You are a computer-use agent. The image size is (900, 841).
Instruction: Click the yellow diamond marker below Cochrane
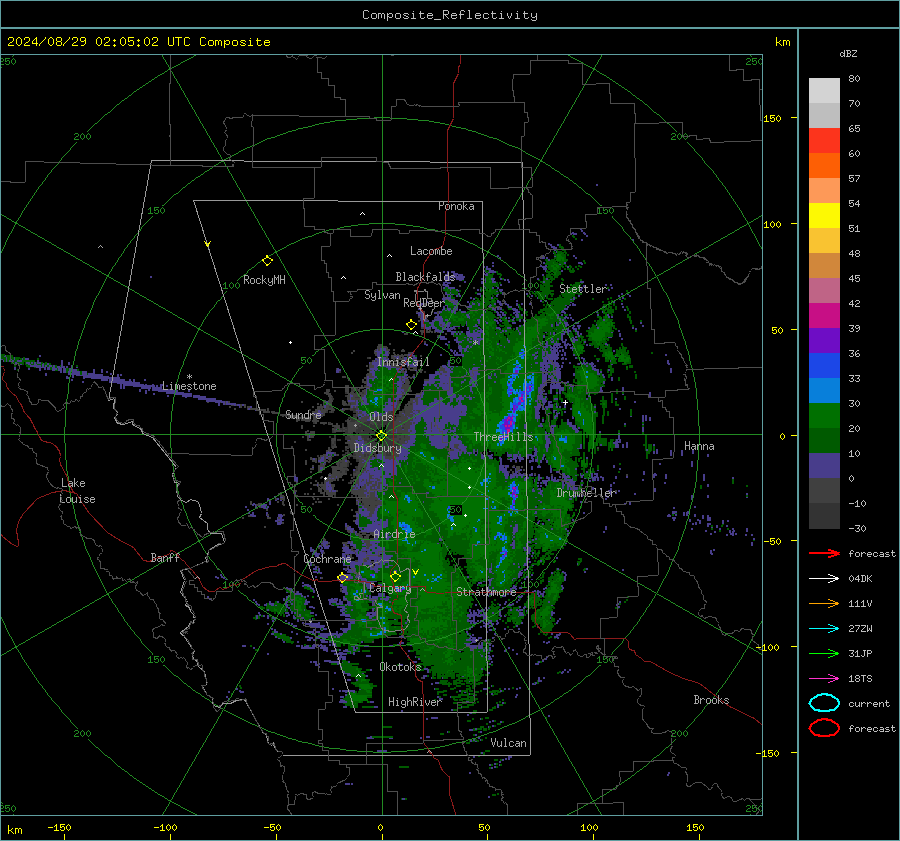pos(342,578)
